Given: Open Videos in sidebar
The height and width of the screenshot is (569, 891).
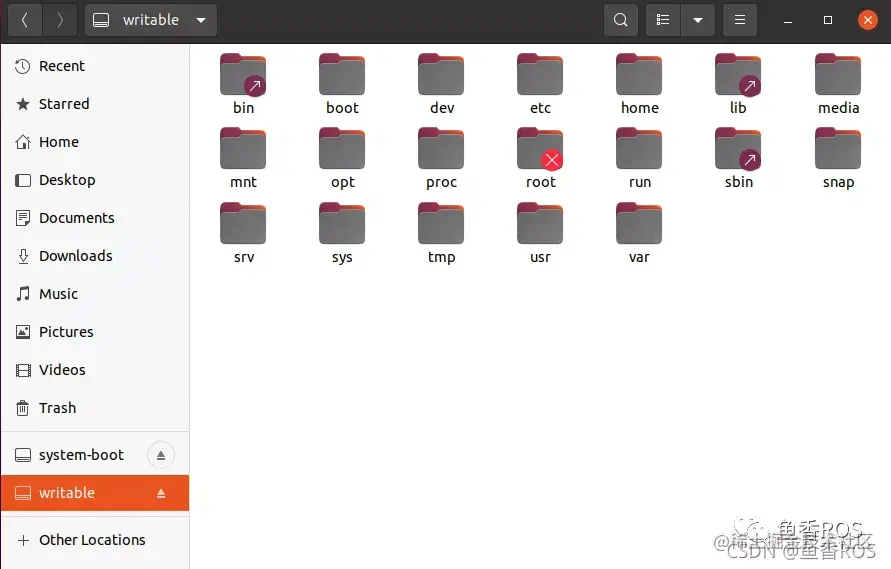Looking at the screenshot, I should pos(95,370).
